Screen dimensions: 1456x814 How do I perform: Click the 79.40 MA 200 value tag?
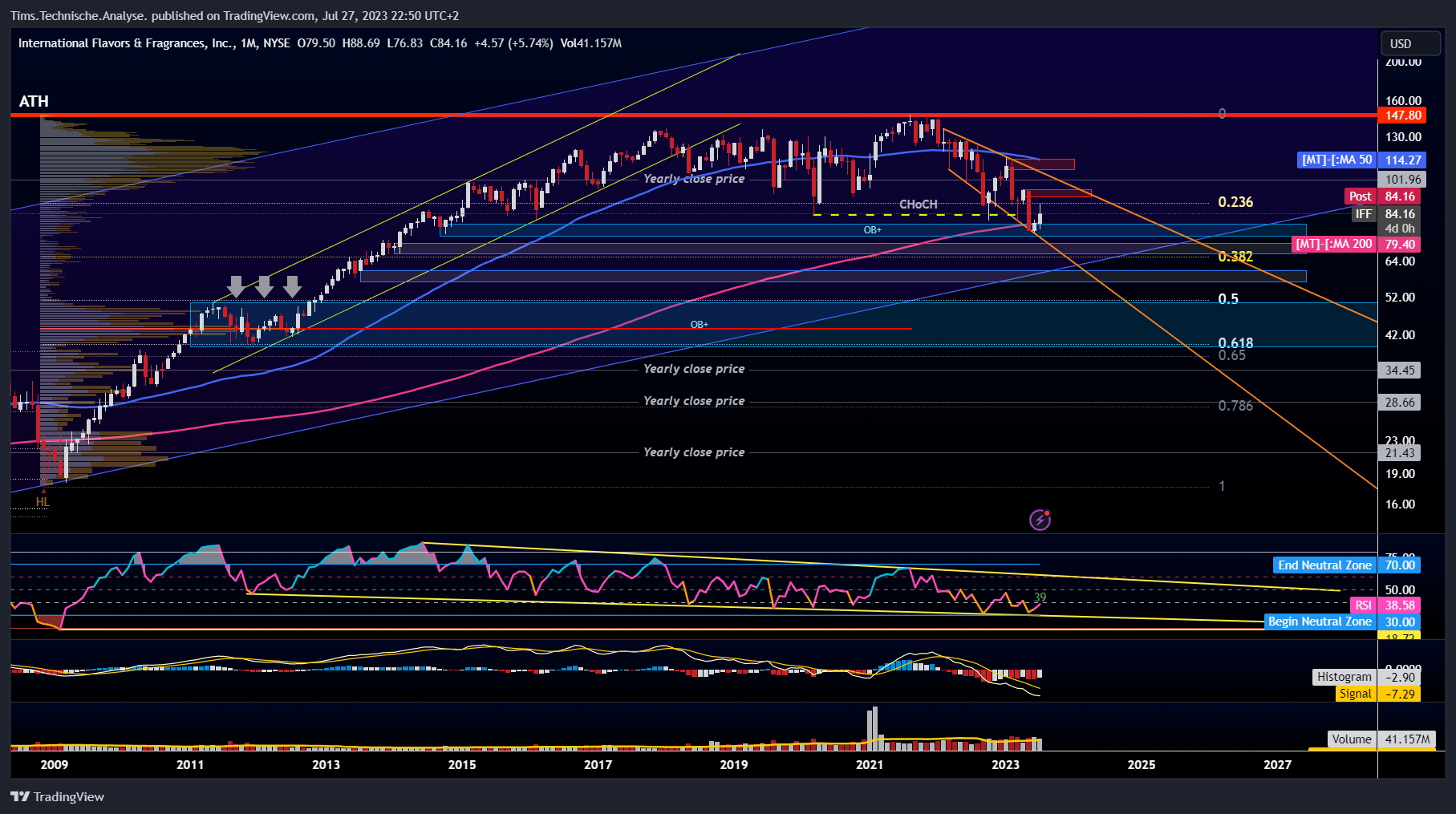1399,244
